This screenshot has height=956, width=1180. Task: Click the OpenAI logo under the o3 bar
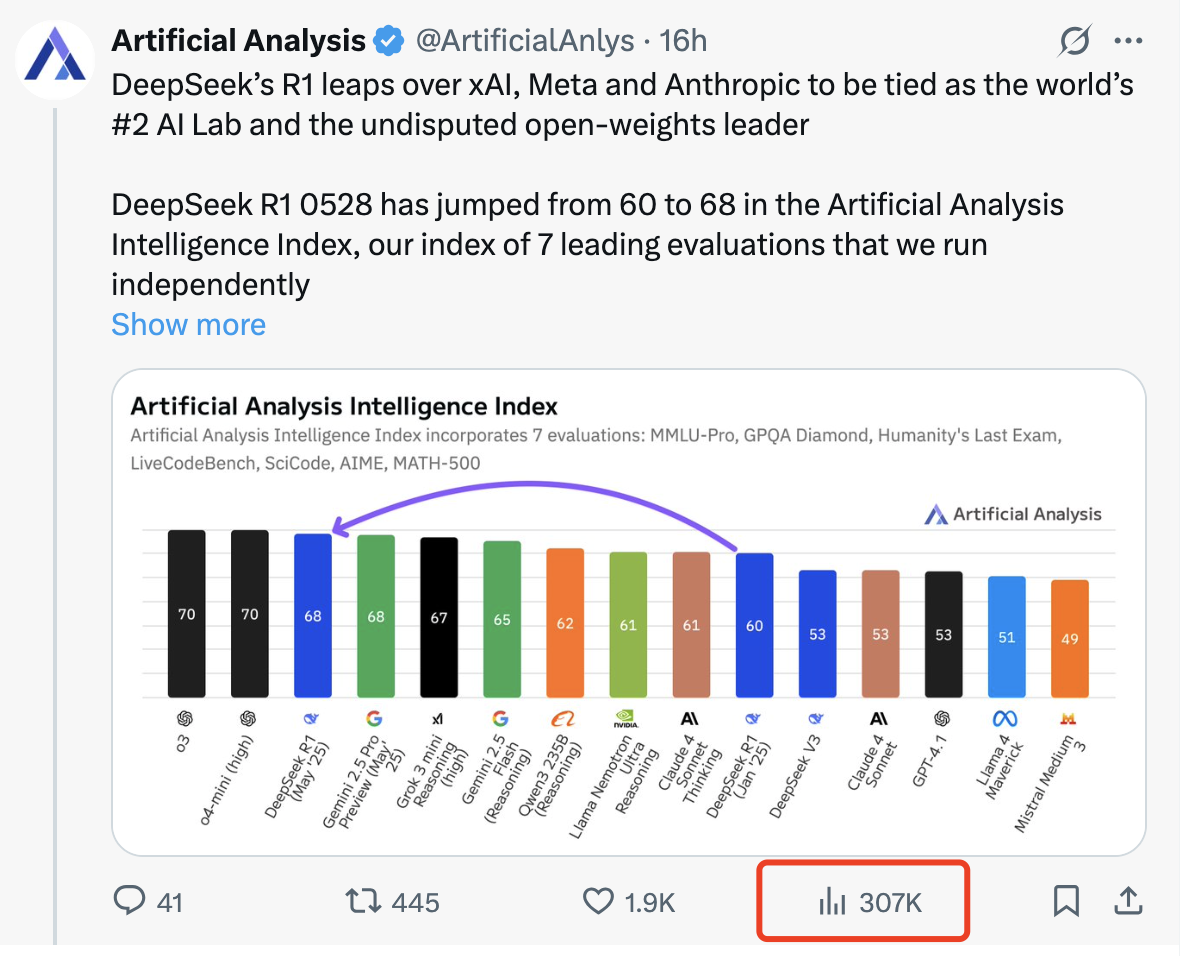[x=186, y=715]
